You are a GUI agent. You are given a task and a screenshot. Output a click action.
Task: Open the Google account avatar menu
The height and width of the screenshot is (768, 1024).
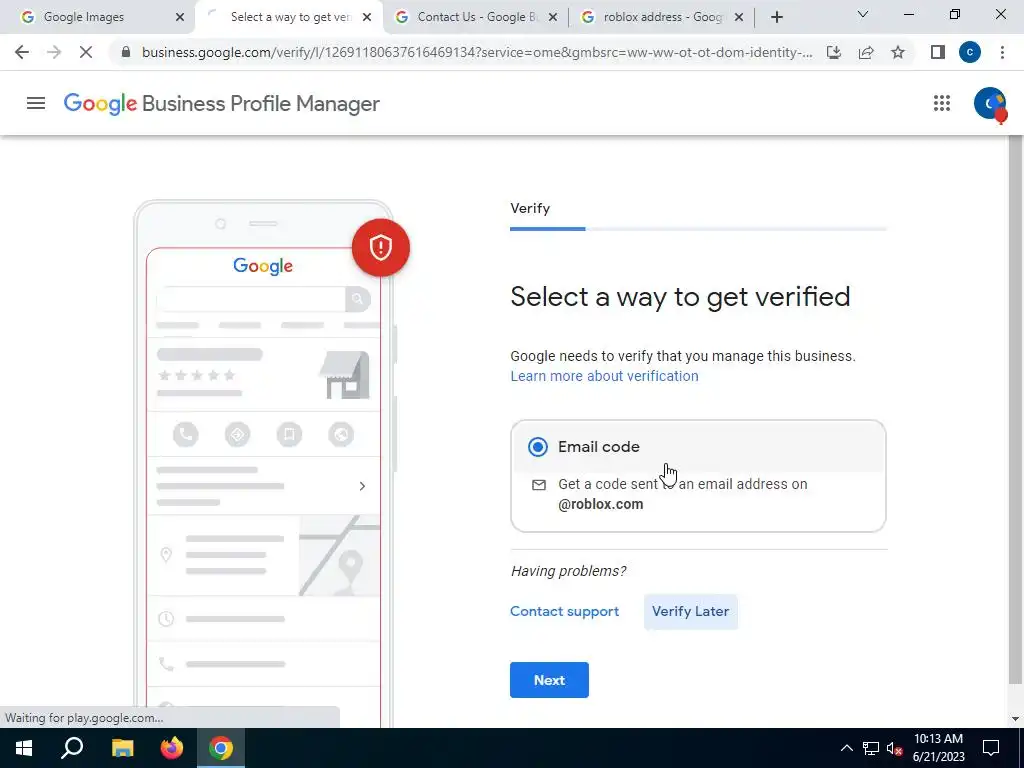pyautogui.click(x=989, y=103)
